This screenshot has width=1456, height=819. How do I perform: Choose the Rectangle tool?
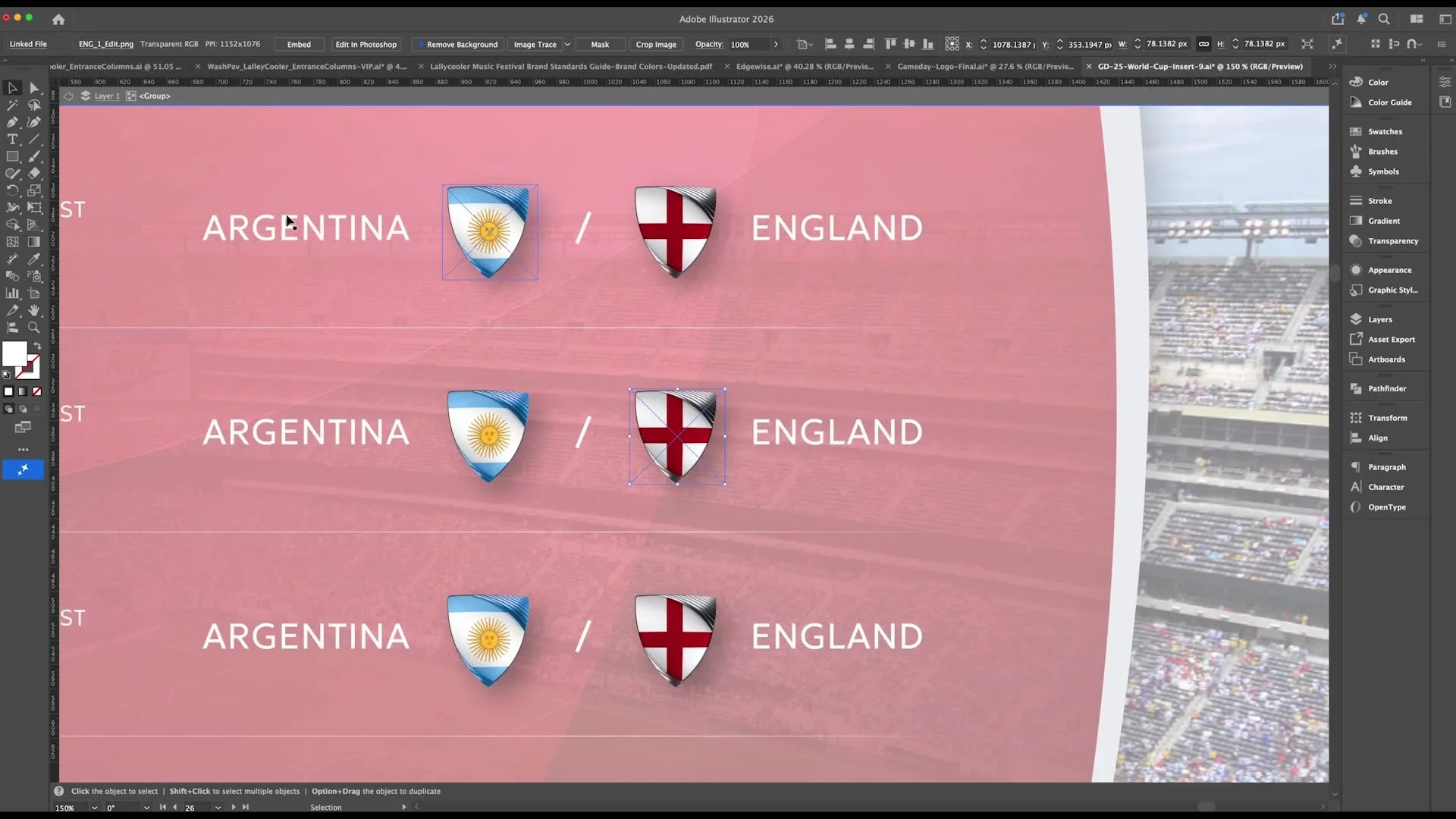point(12,156)
